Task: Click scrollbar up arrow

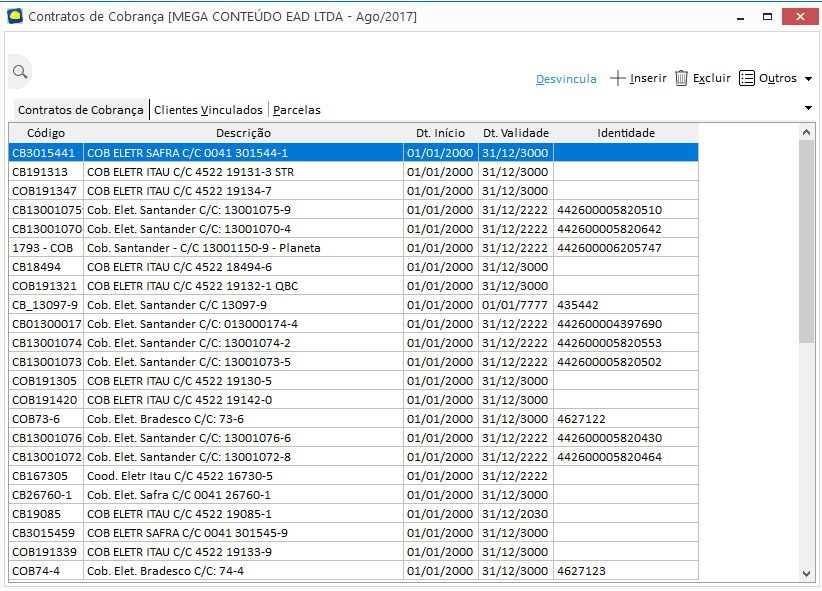Action: pyautogui.click(x=806, y=133)
